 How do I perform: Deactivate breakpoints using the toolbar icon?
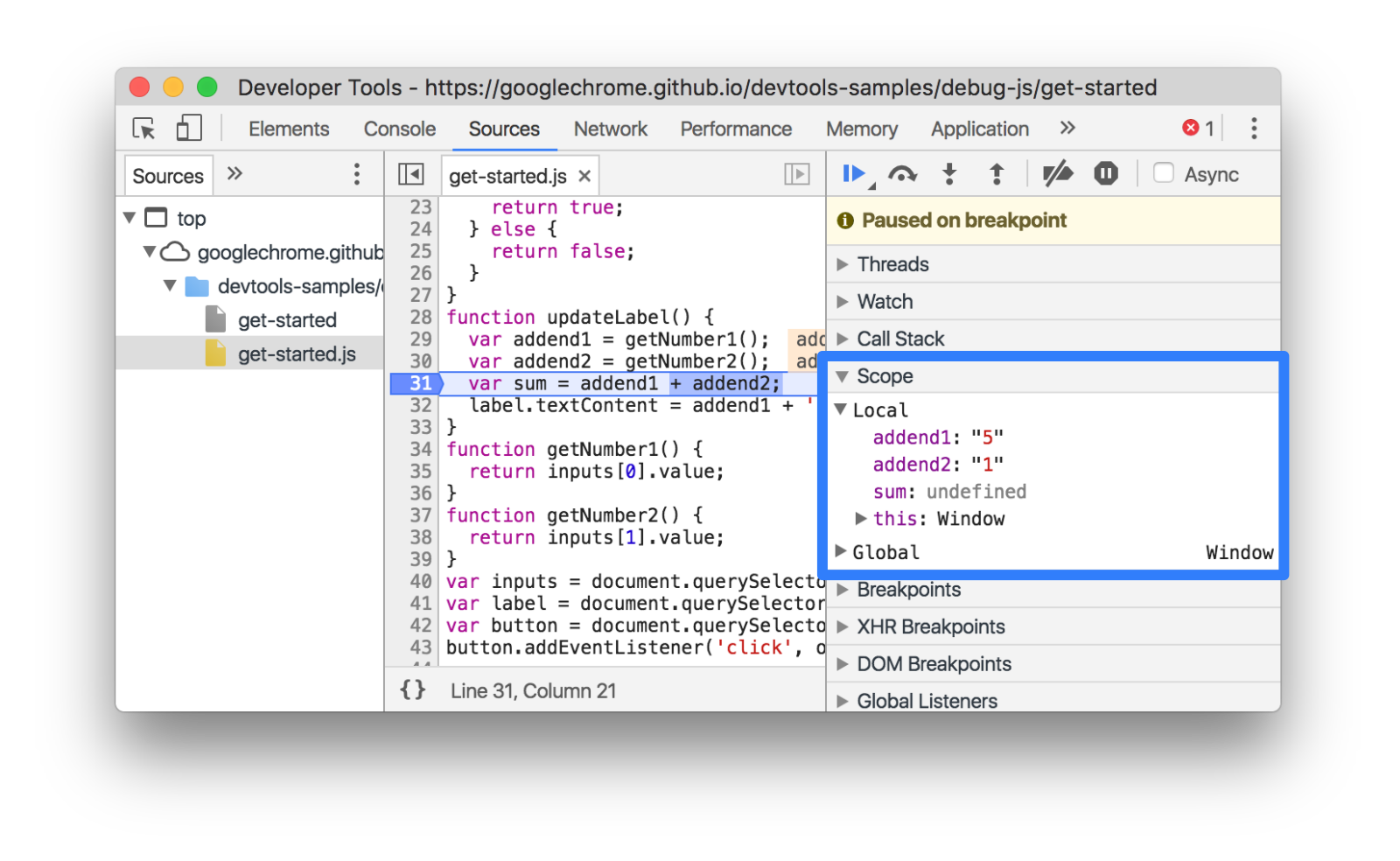(x=1057, y=174)
